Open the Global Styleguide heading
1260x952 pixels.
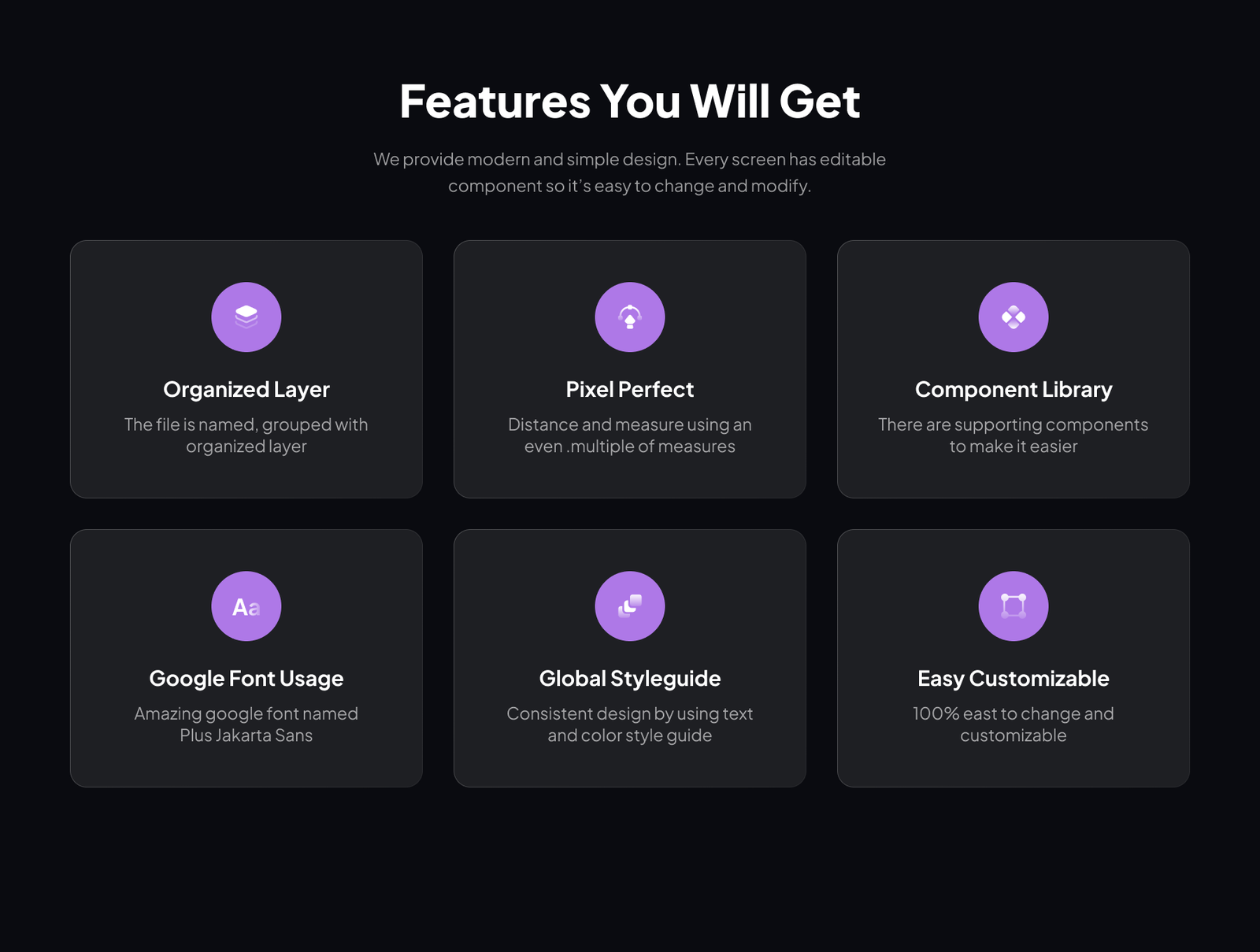tap(630, 679)
